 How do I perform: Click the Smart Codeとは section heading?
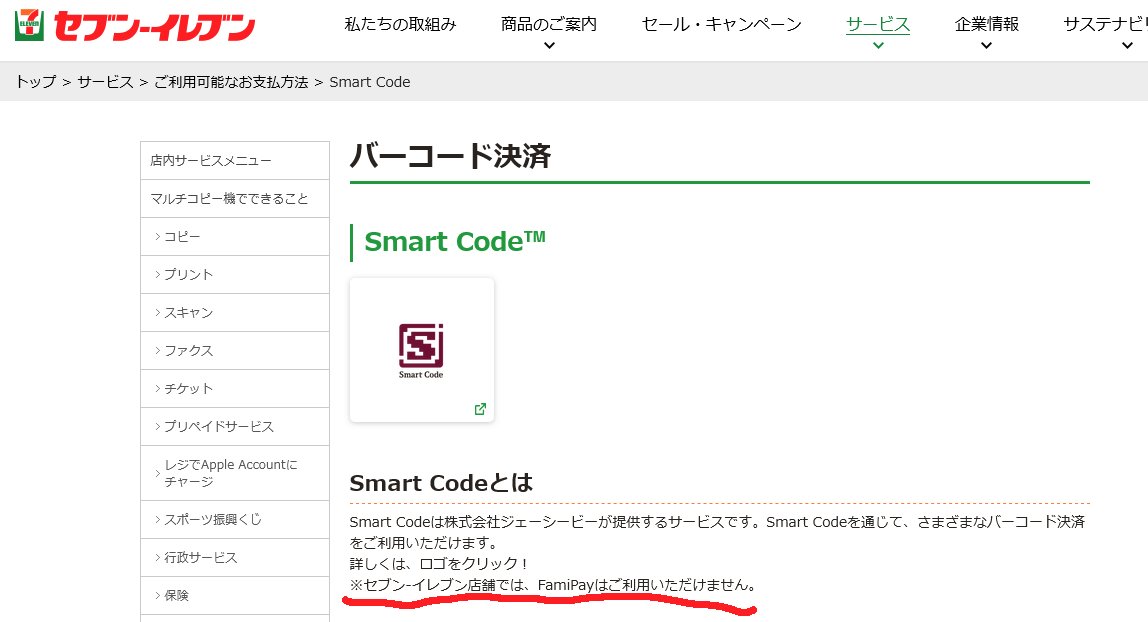pos(441,483)
